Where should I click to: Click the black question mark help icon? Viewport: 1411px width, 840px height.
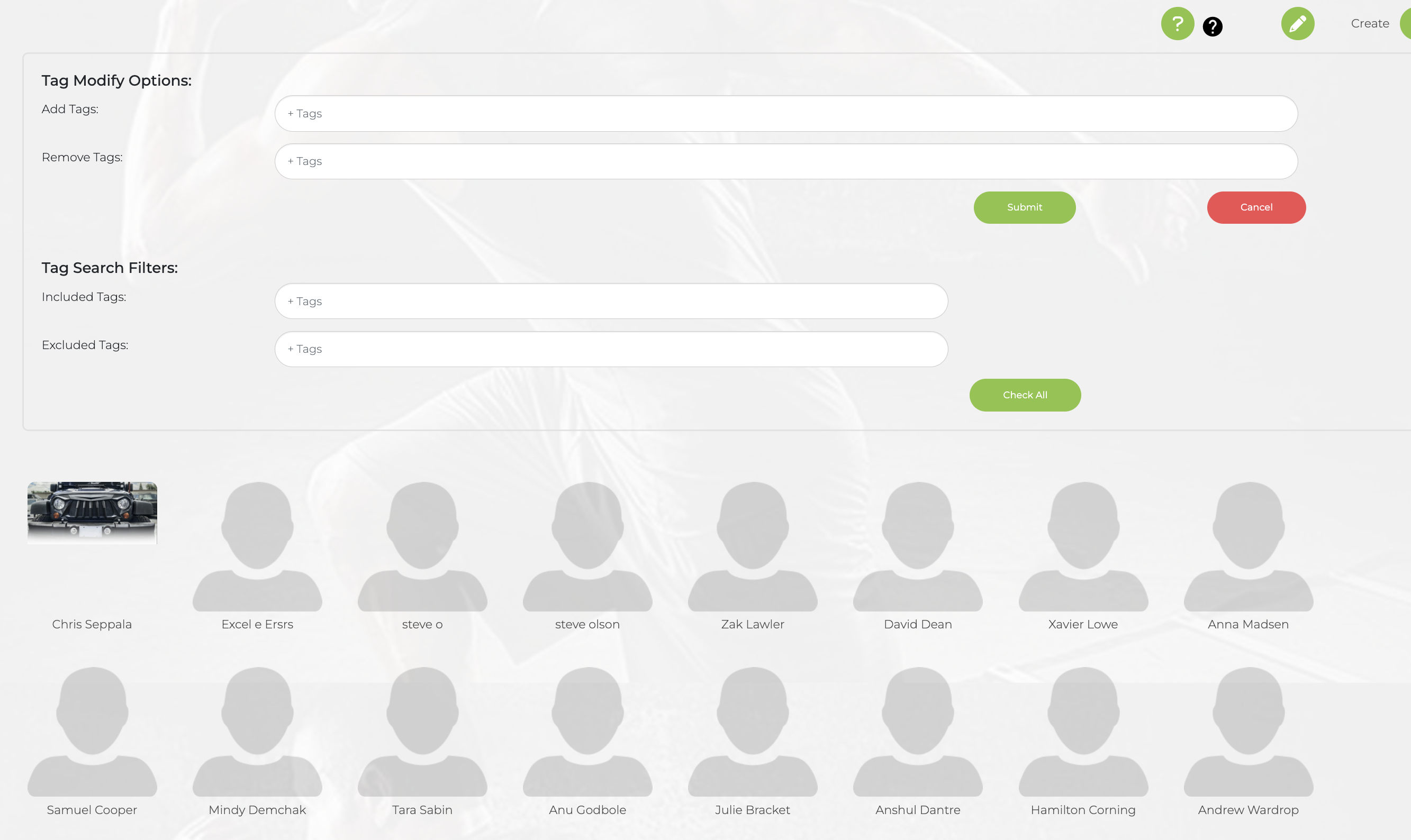1211,25
